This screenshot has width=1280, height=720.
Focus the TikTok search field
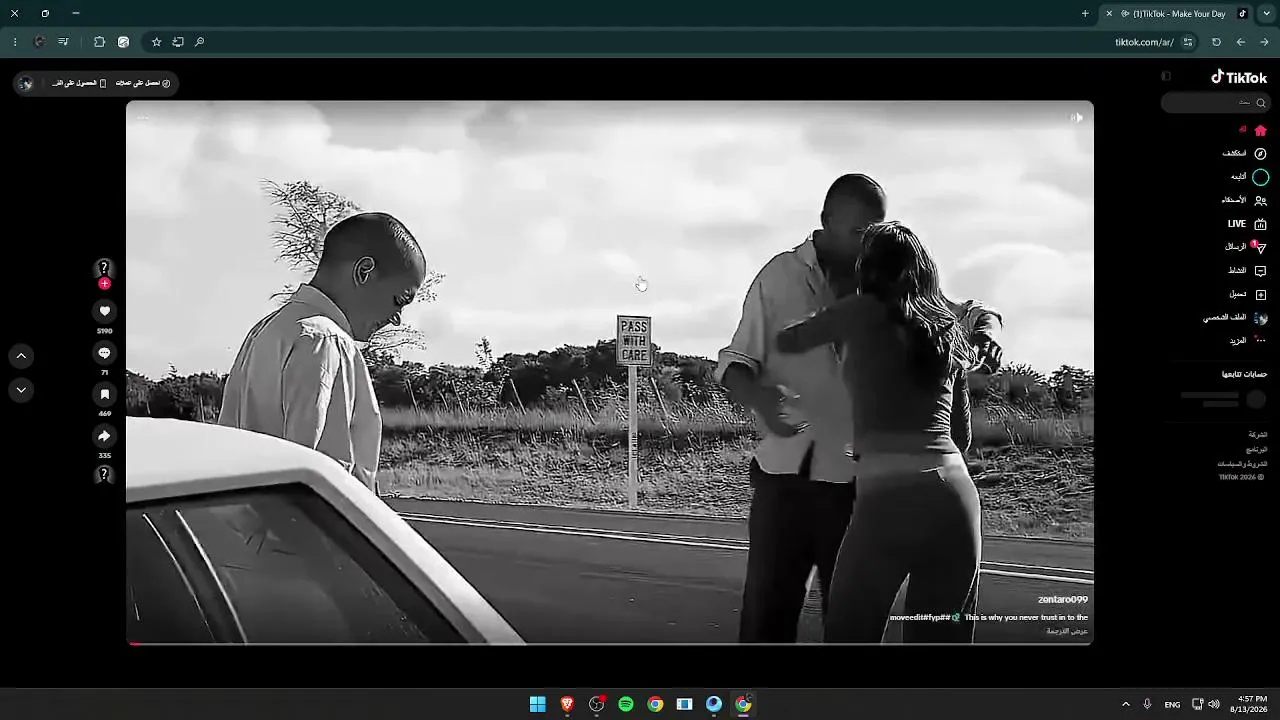pos(1215,103)
